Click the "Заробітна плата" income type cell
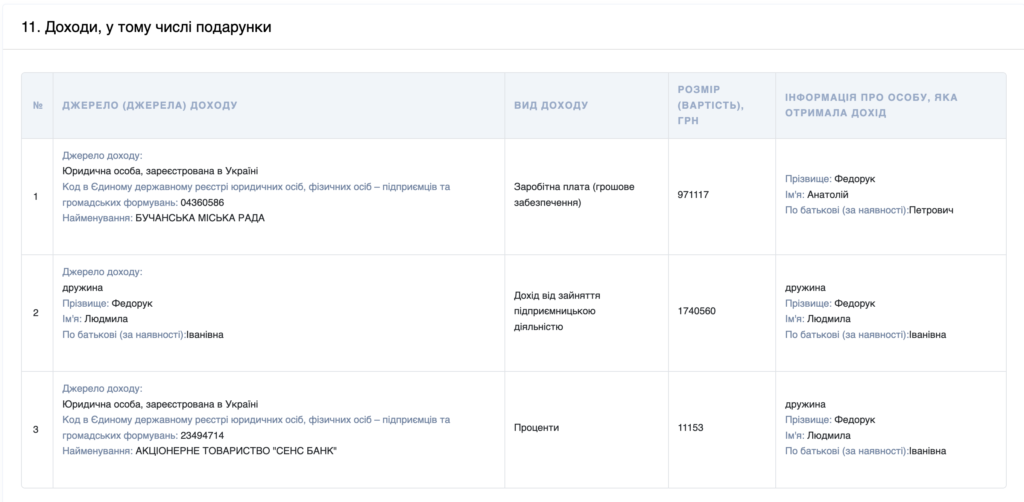 click(572, 194)
